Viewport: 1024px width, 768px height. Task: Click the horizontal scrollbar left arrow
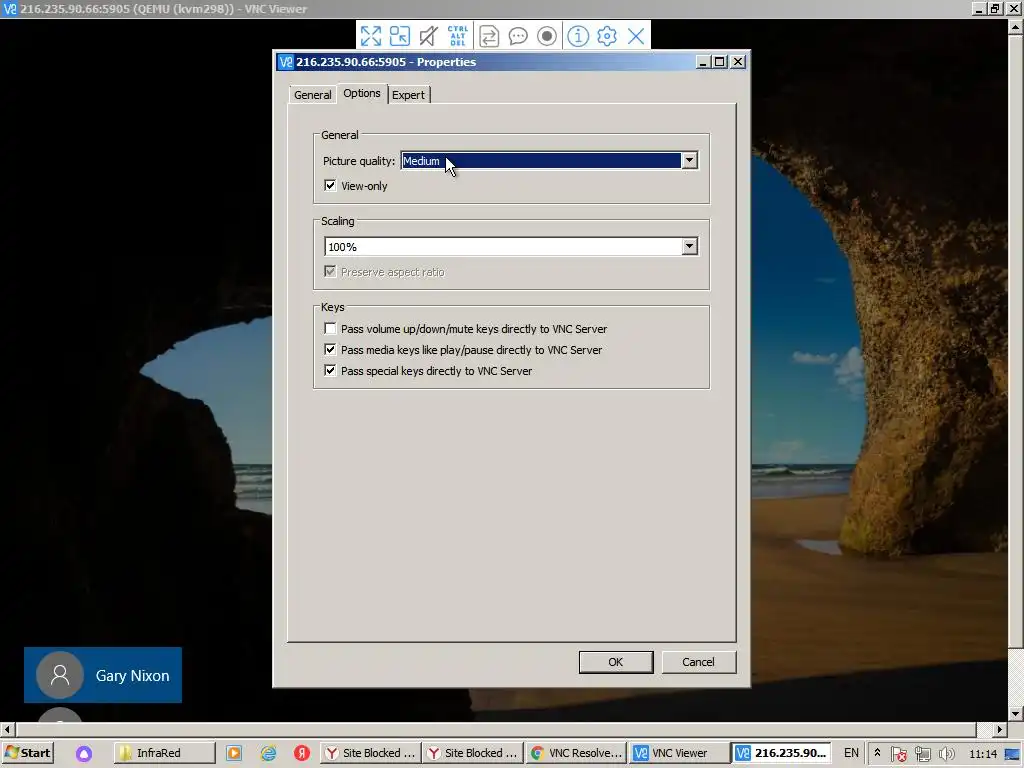tap(7, 729)
